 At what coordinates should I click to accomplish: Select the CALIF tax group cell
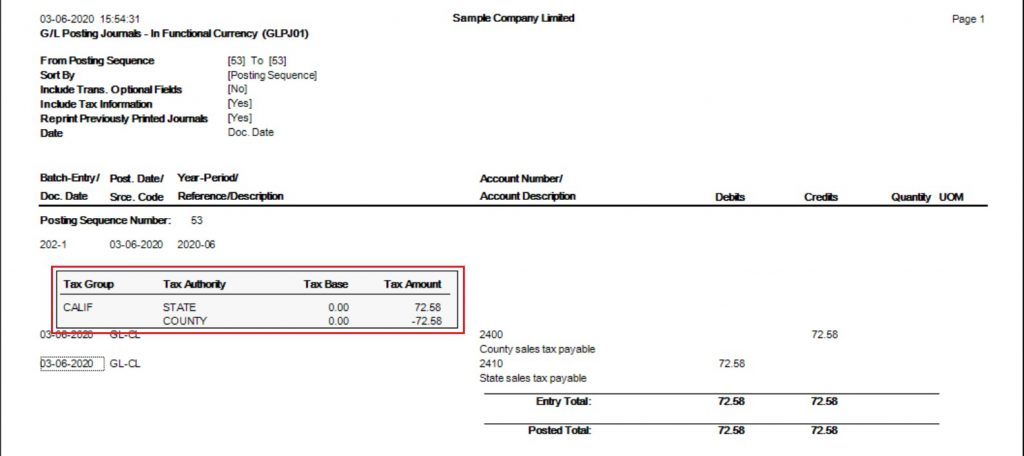[x=78, y=307]
